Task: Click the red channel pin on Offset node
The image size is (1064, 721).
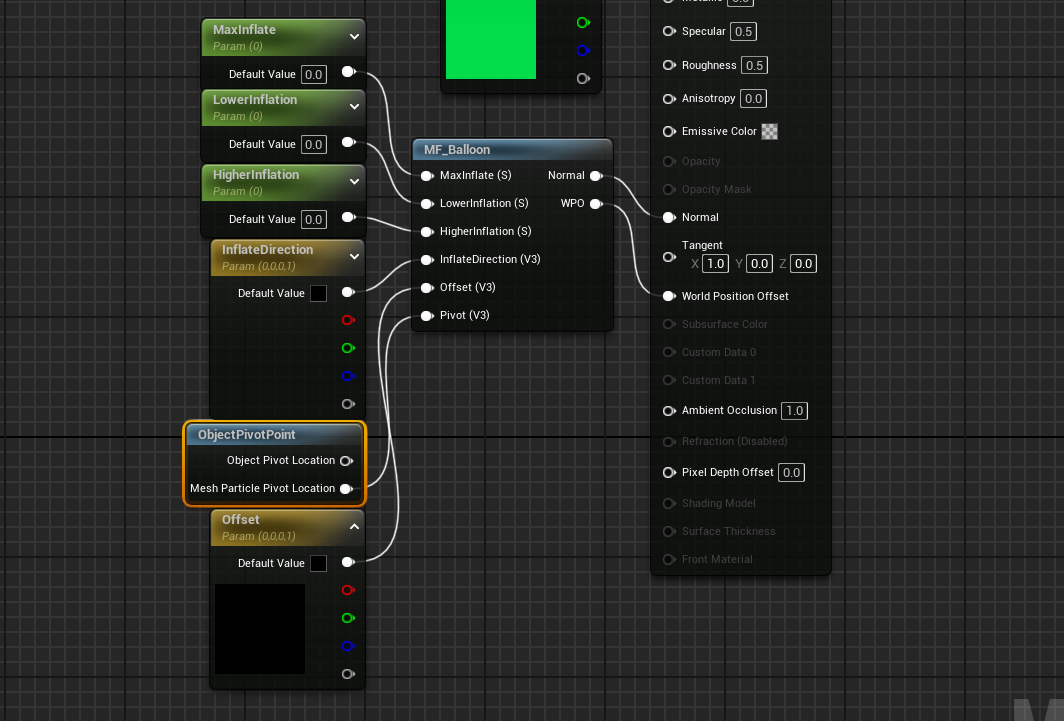Action: tap(349, 590)
